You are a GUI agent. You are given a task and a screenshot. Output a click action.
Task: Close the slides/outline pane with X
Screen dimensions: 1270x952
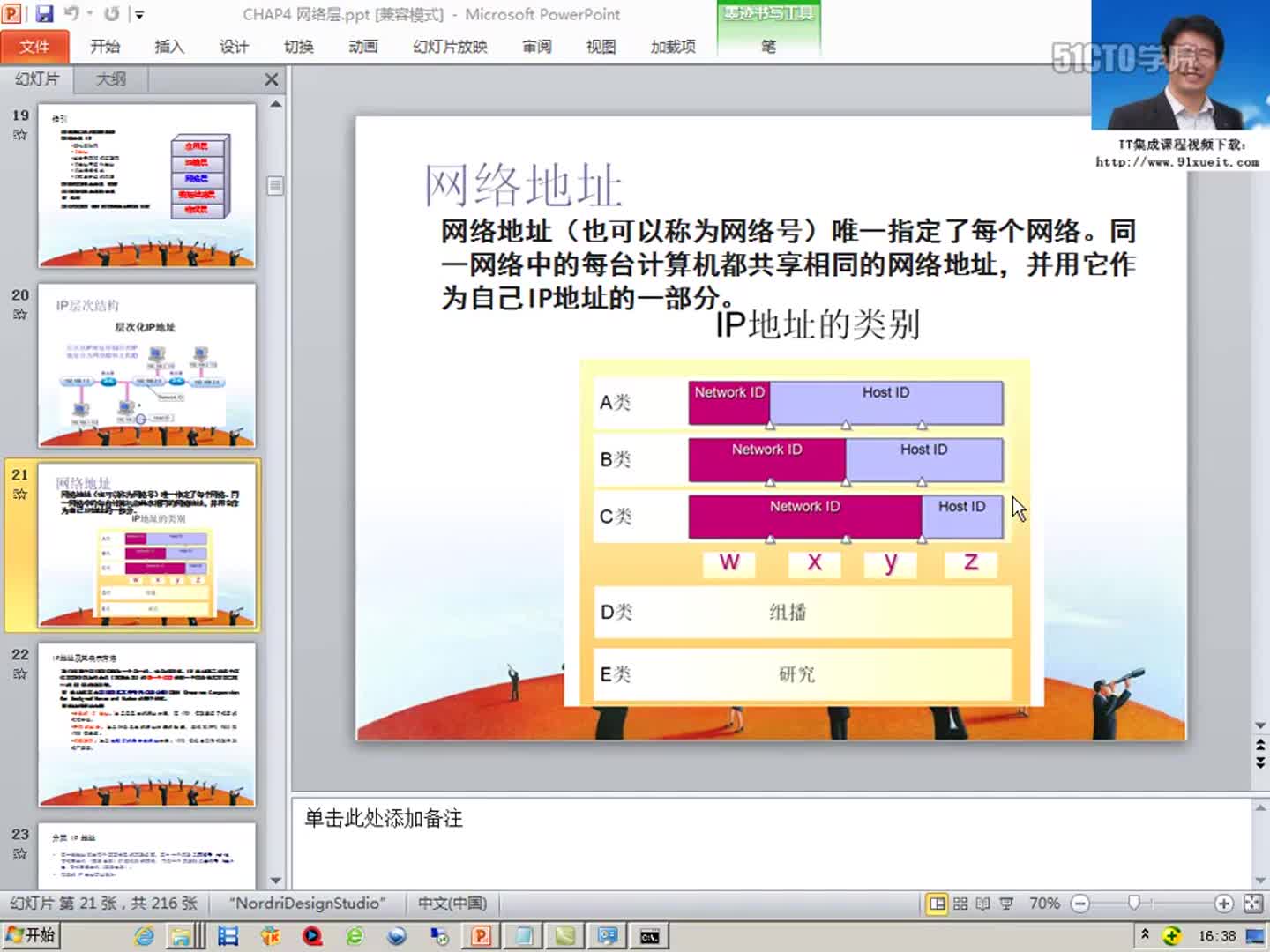272,79
